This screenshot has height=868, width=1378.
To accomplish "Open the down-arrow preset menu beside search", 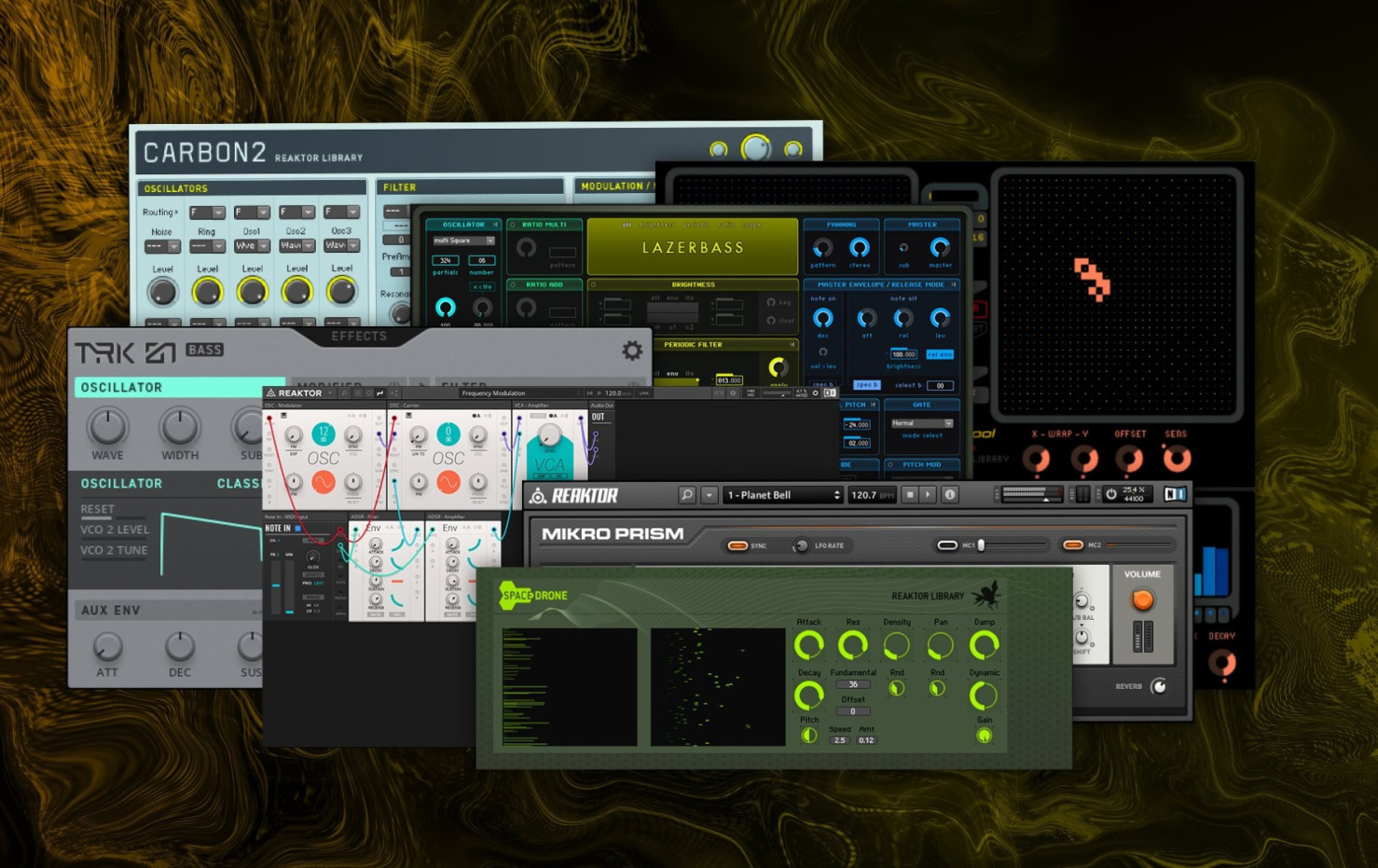I will [x=709, y=495].
